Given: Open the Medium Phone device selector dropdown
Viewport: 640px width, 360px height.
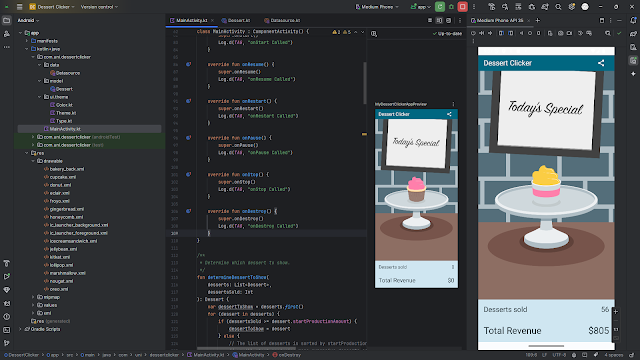Looking at the screenshot, I should (377, 7).
